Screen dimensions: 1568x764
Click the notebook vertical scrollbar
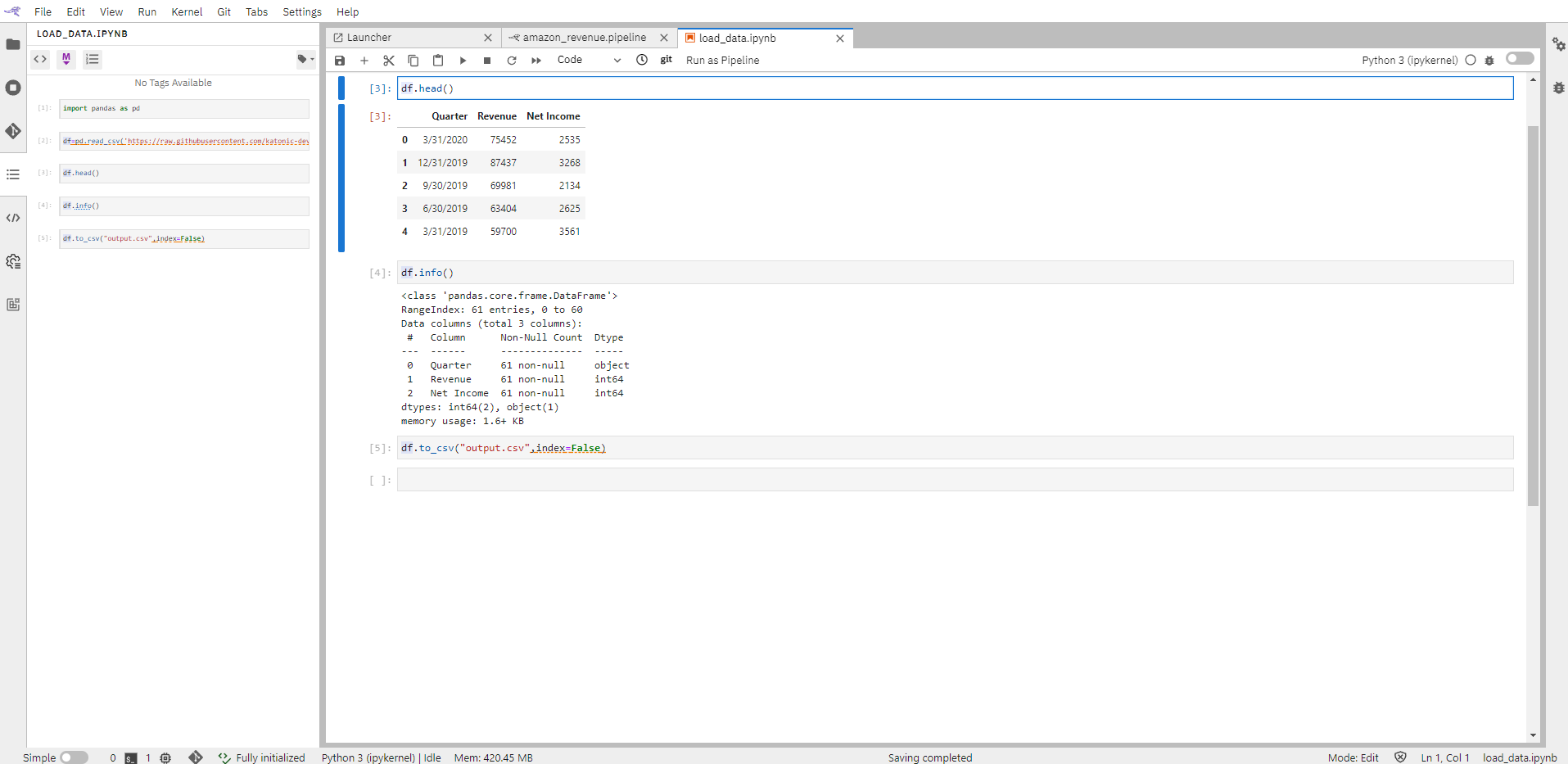click(1533, 315)
